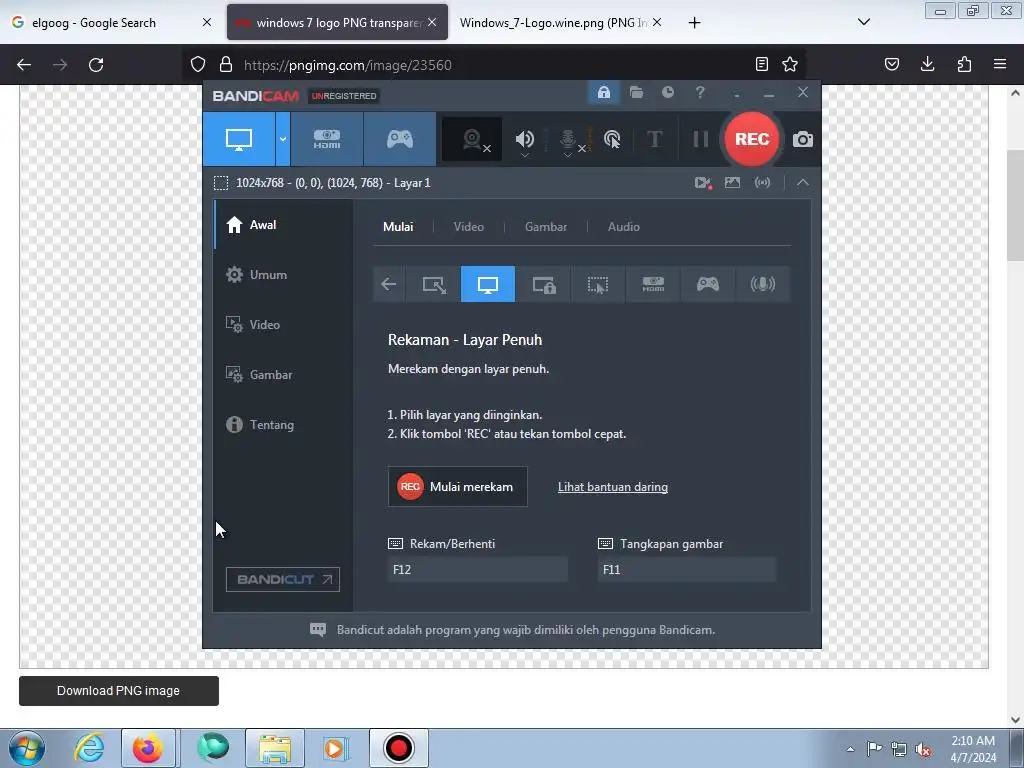Select around-mouse recording mode icon
The width and height of the screenshot is (1024, 768).
(598, 284)
